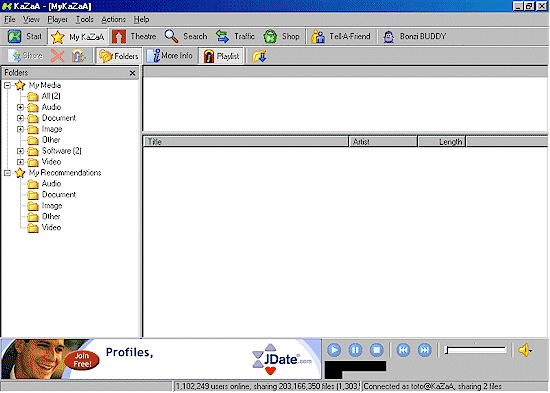
Task: Open the Search view
Action: point(186,36)
